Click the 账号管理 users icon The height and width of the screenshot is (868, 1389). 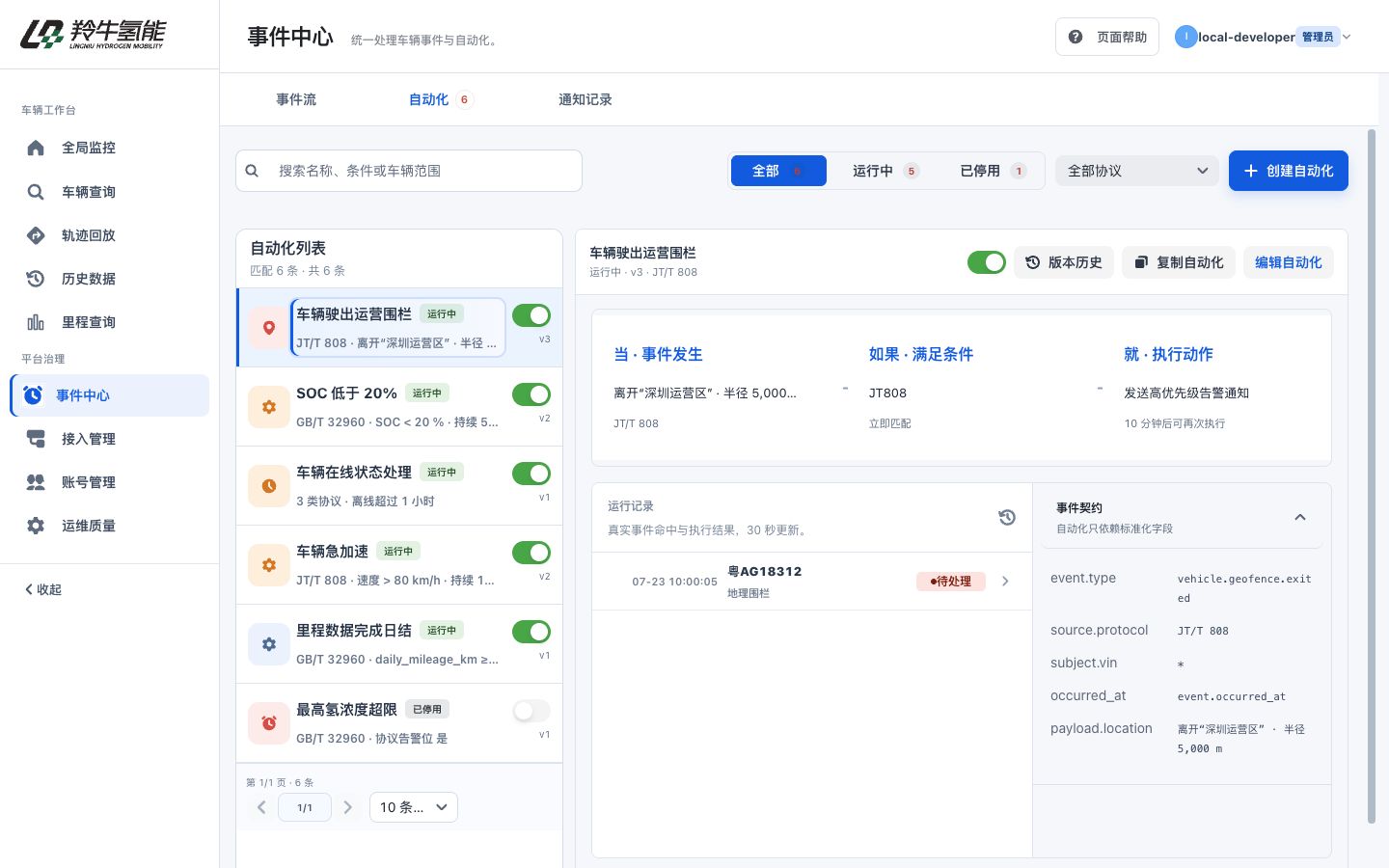coord(36,482)
